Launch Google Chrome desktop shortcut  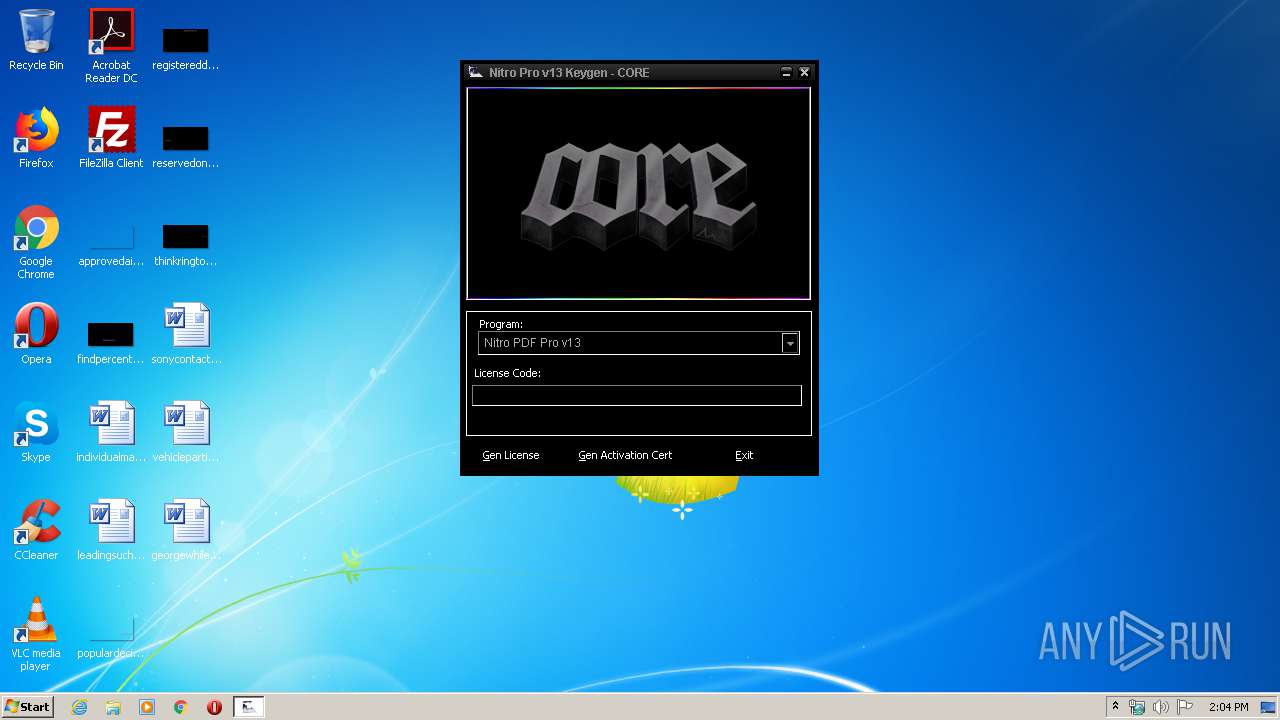click(x=36, y=242)
